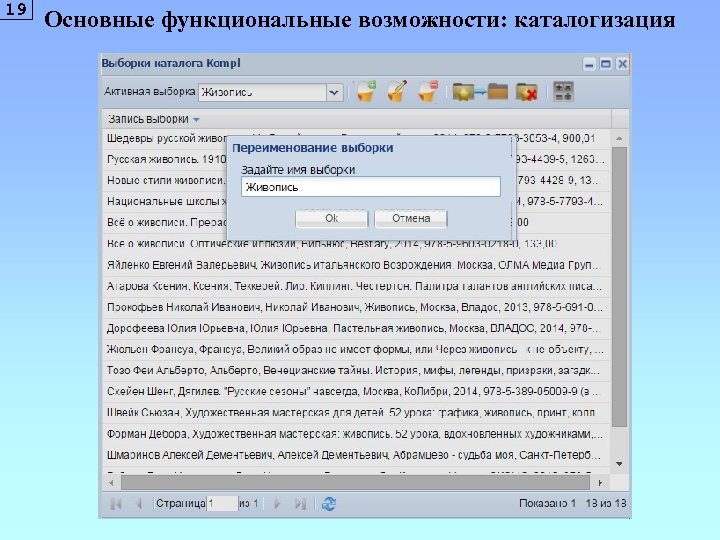
Task: Click the calculator-style grid icon in toolbar
Action: pos(563,91)
